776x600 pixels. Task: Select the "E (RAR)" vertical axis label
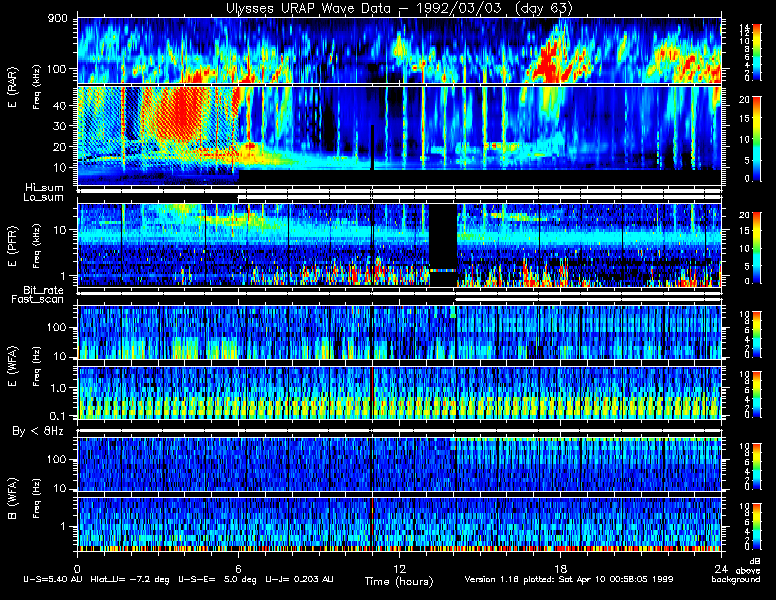[12, 88]
